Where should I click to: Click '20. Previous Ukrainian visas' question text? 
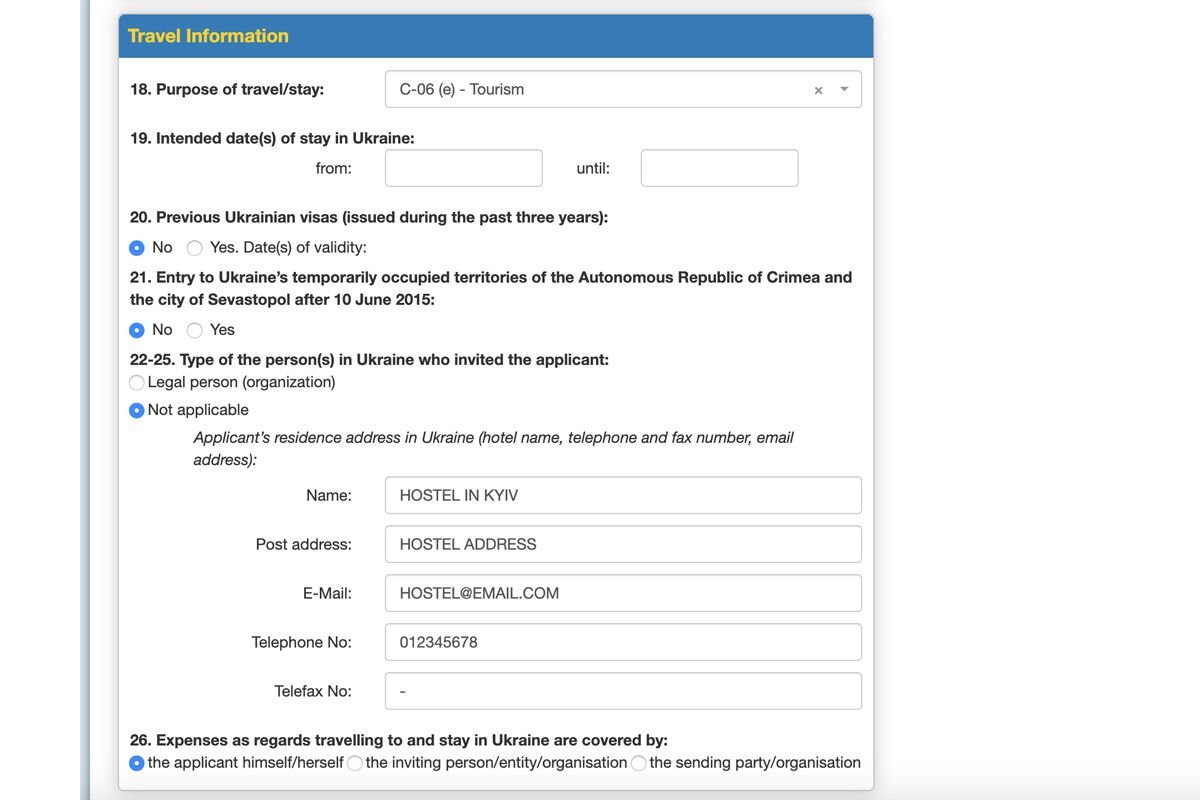tap(369, 217)
